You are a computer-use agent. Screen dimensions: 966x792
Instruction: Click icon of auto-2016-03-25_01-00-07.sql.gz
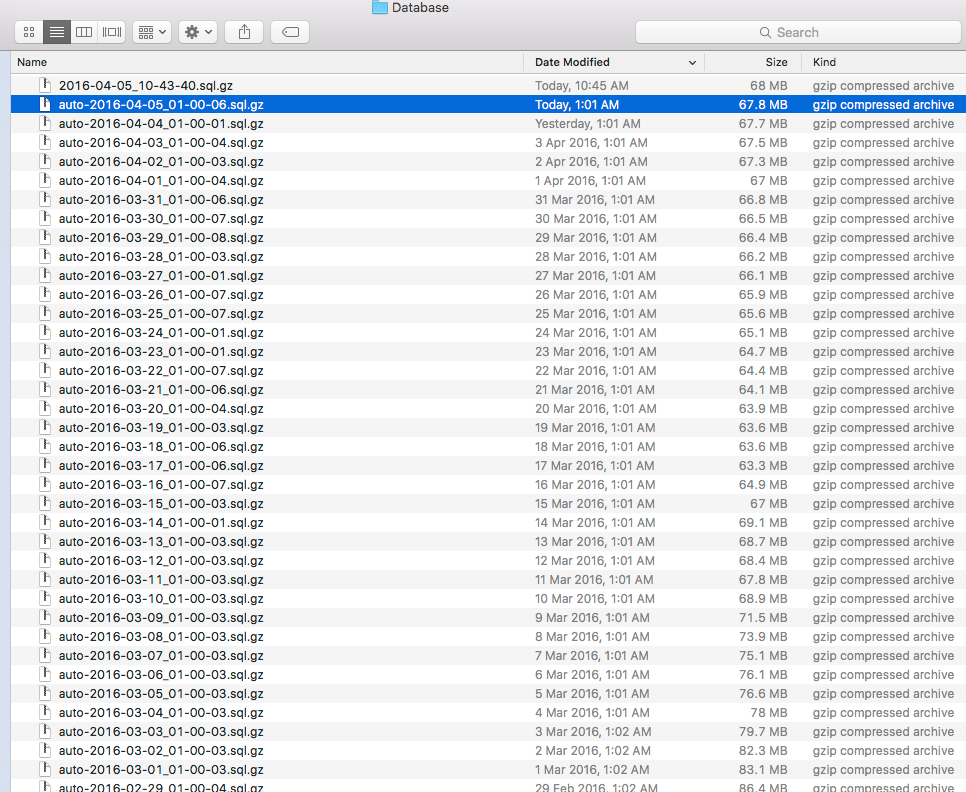(45, 313)
